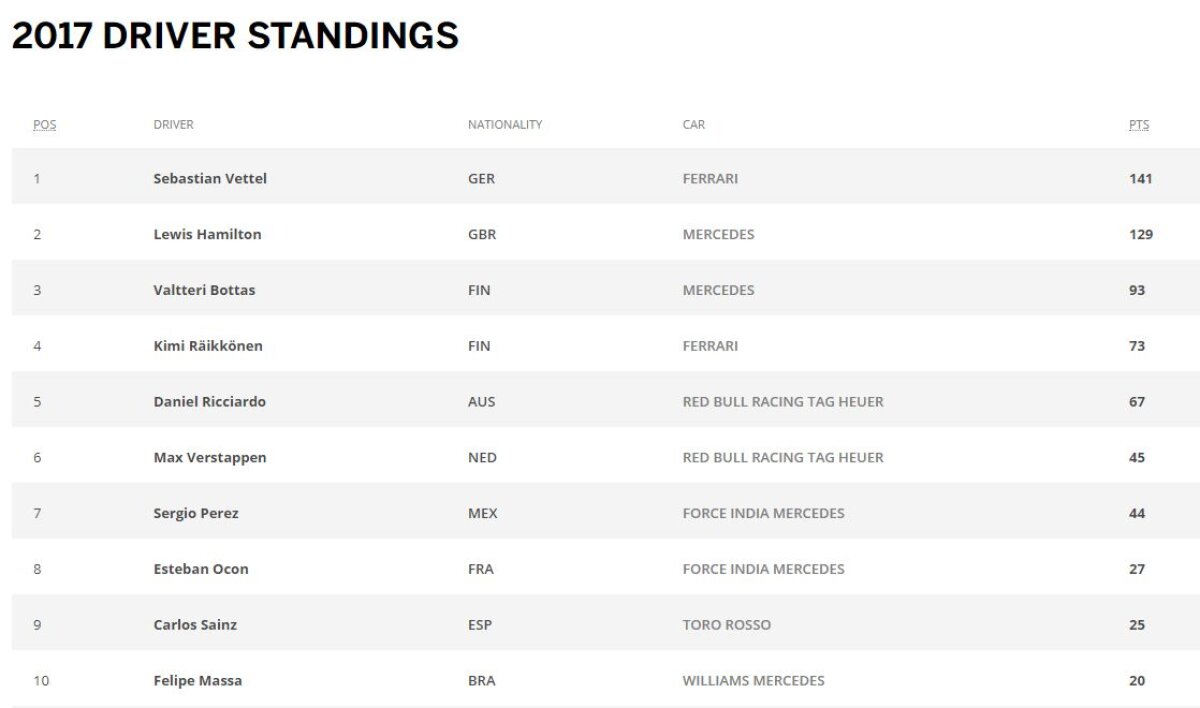Click the 2017 Driver Standings heading
This screenshot has height=708, width=1200.
pyautogui.click(x=235, y=36)
